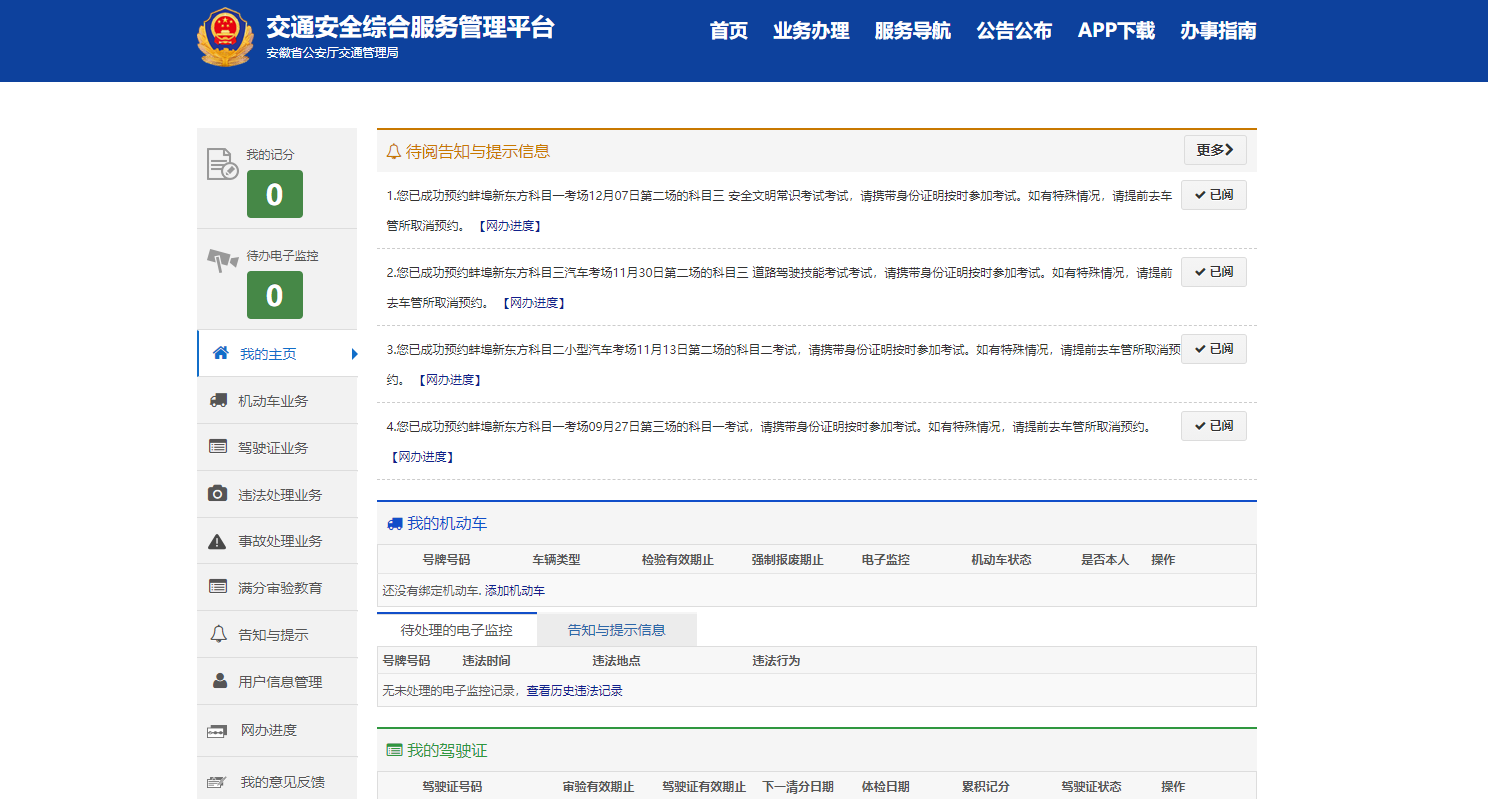
Task: Click the warning triangle icon for 事故处理业务
Action: (217, 541)
